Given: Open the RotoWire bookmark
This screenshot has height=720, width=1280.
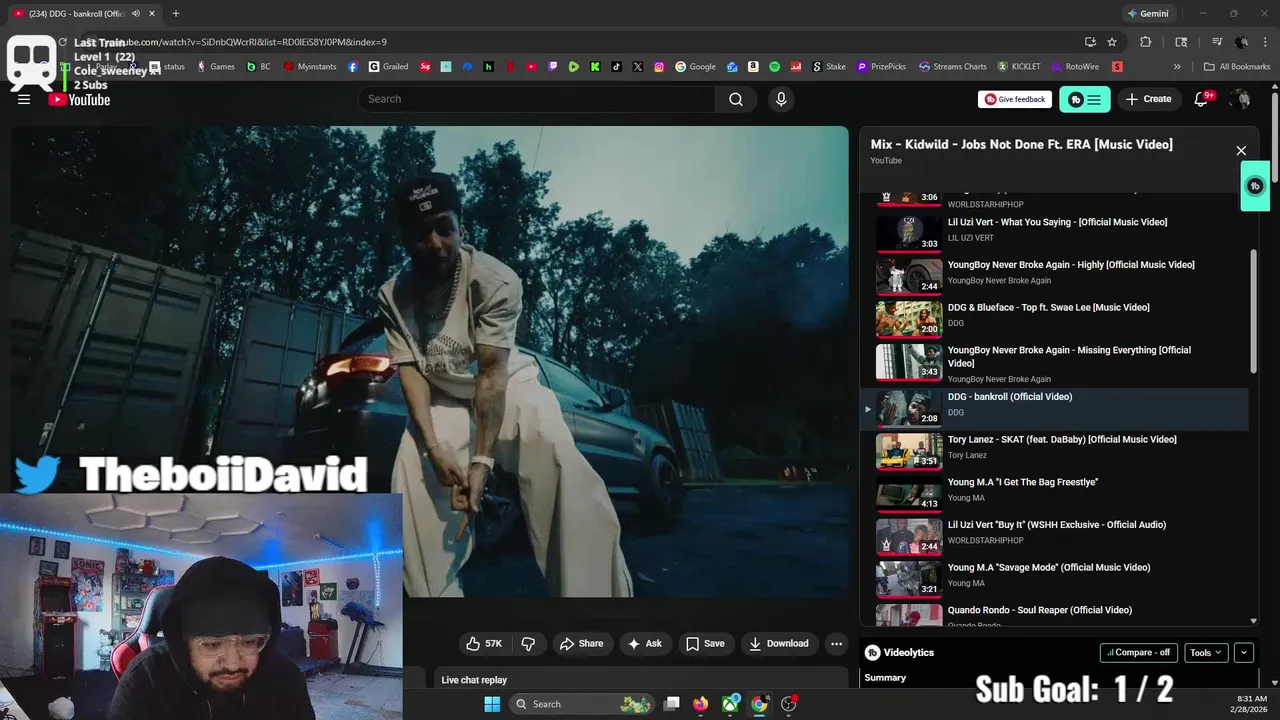Looking at the screenshot, I should pyautogui.click(x=1075, y=67).
